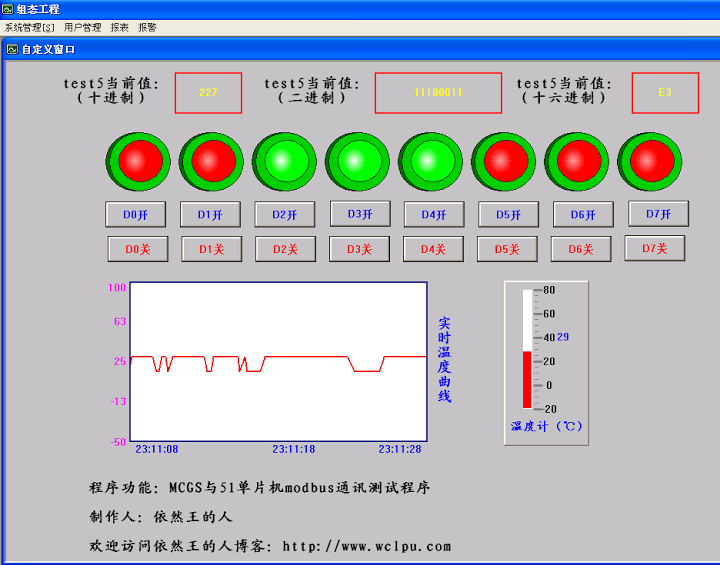Click the red thermometer level bar

coord(527,380)
